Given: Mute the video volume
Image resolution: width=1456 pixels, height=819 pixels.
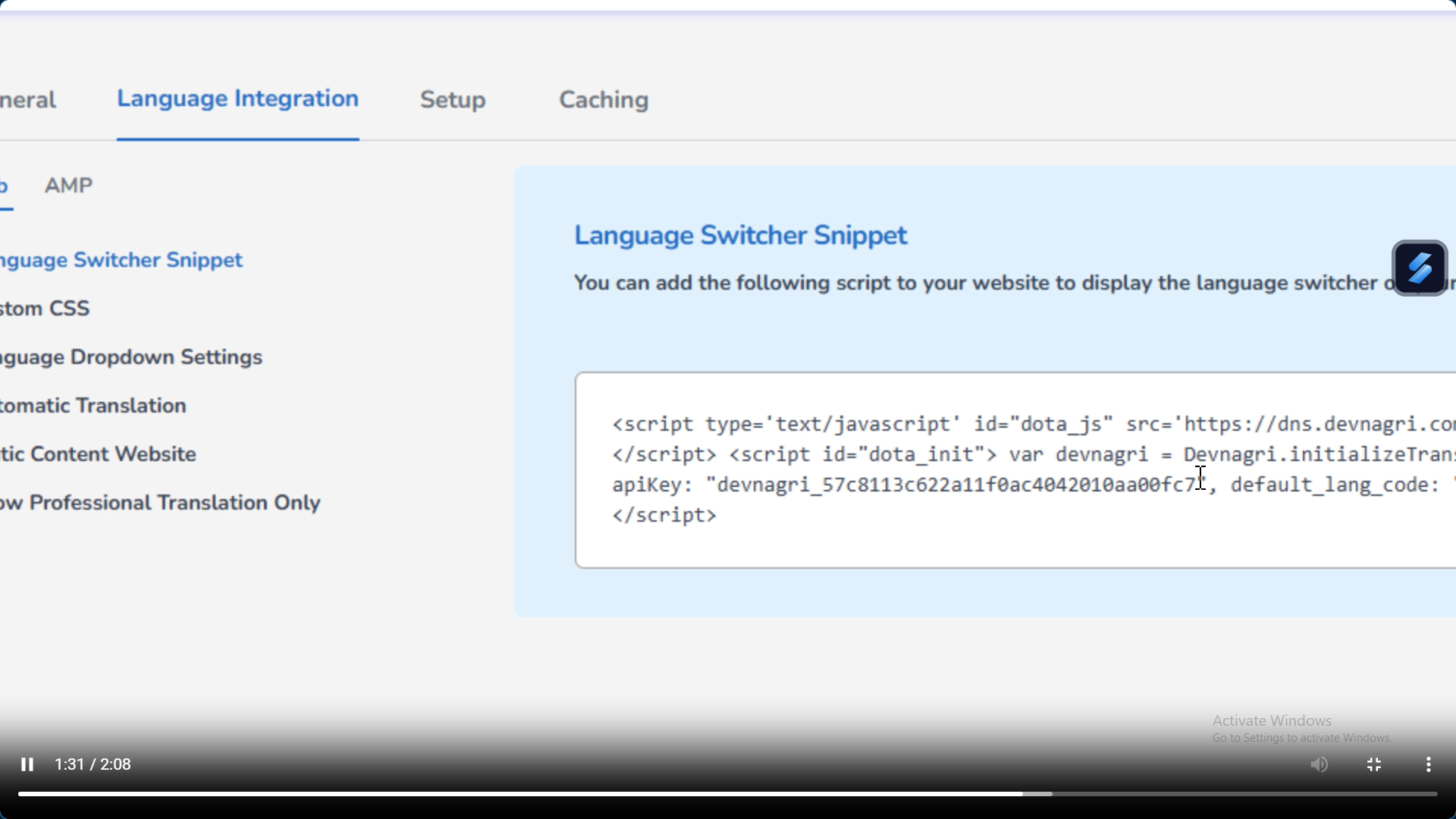Looking at the screenshot, I should (x=1319, y=764).
